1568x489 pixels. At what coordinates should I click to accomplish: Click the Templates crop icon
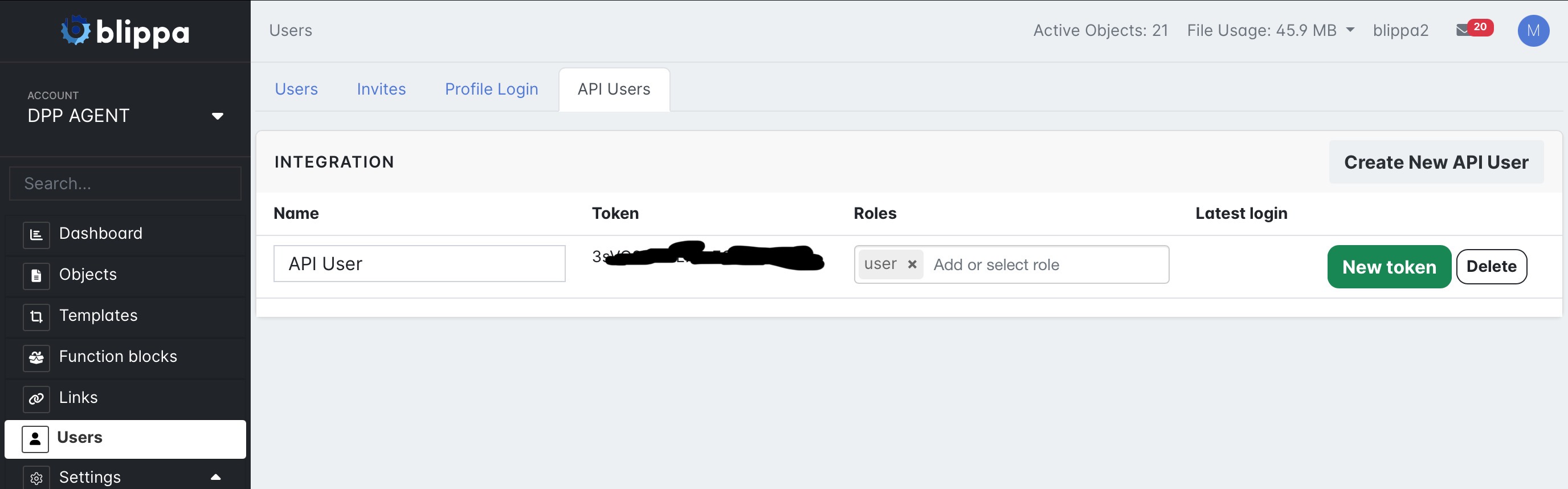(36, 317)
